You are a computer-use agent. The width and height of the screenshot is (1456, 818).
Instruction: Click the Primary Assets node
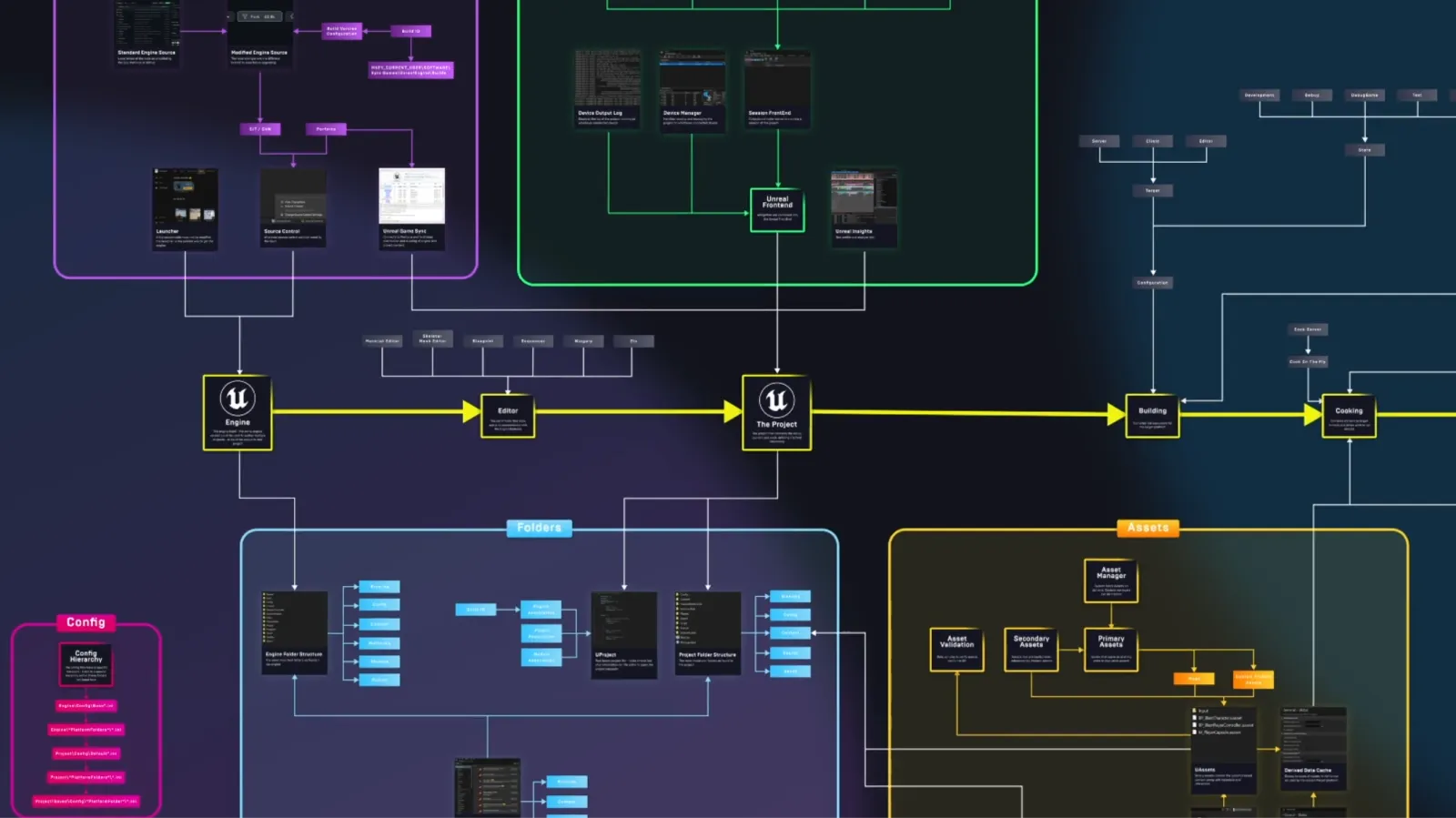tap(1111, 649)
